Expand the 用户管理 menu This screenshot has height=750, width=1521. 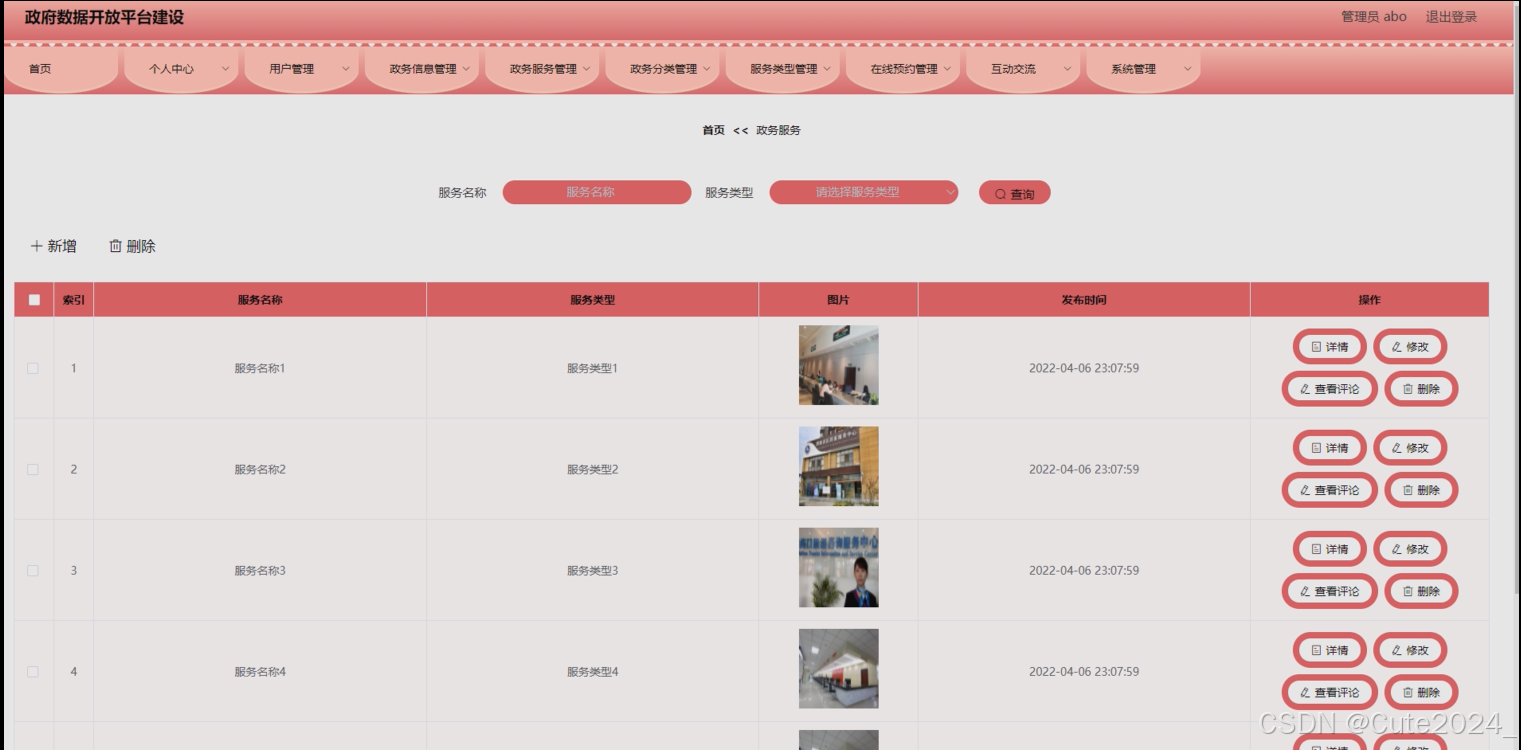(301, 69)
